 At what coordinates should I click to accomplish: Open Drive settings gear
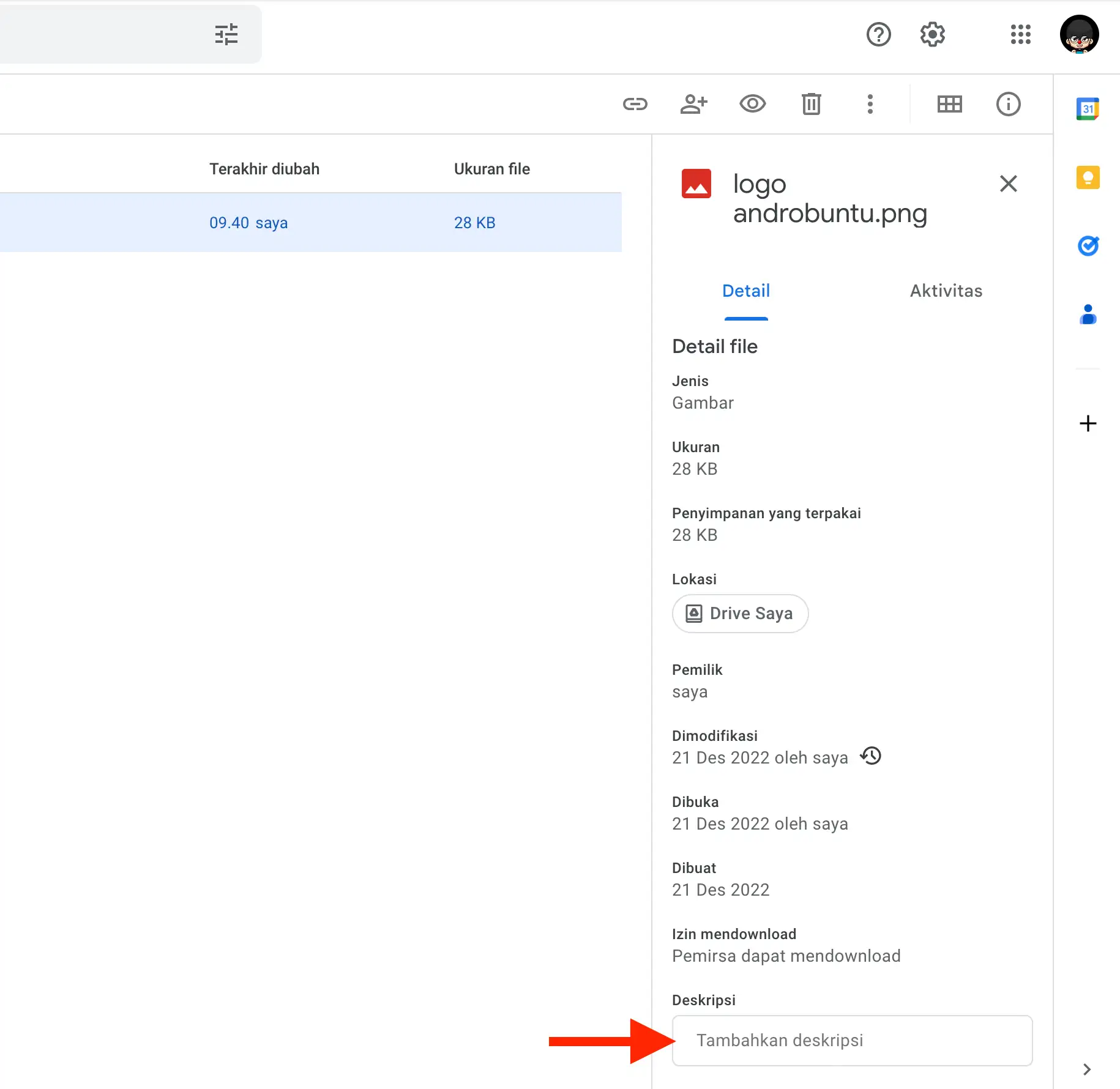931,34
